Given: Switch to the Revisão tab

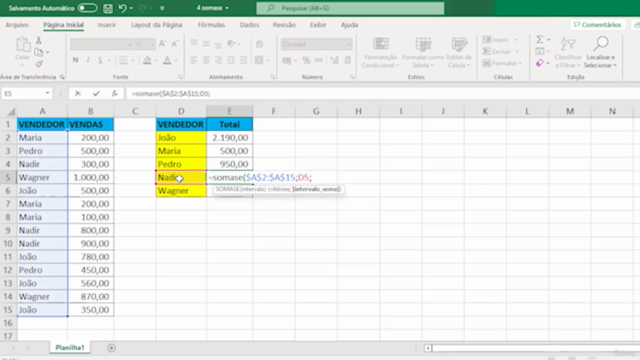Looking at the screenshot, I should (x=284, y=25).
